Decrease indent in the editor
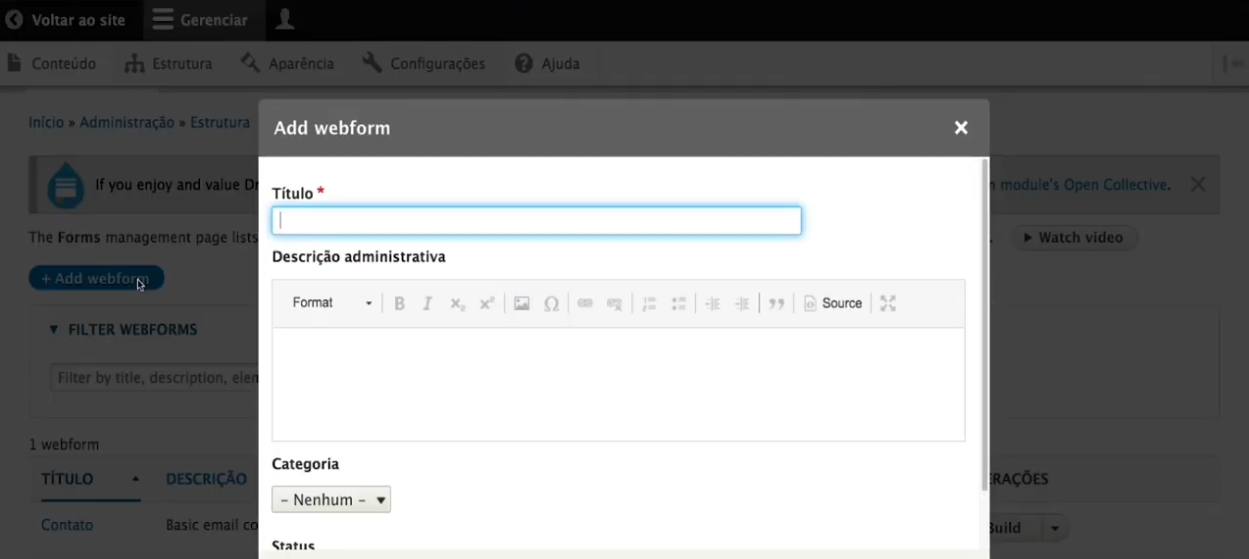 tap(712, 303)
